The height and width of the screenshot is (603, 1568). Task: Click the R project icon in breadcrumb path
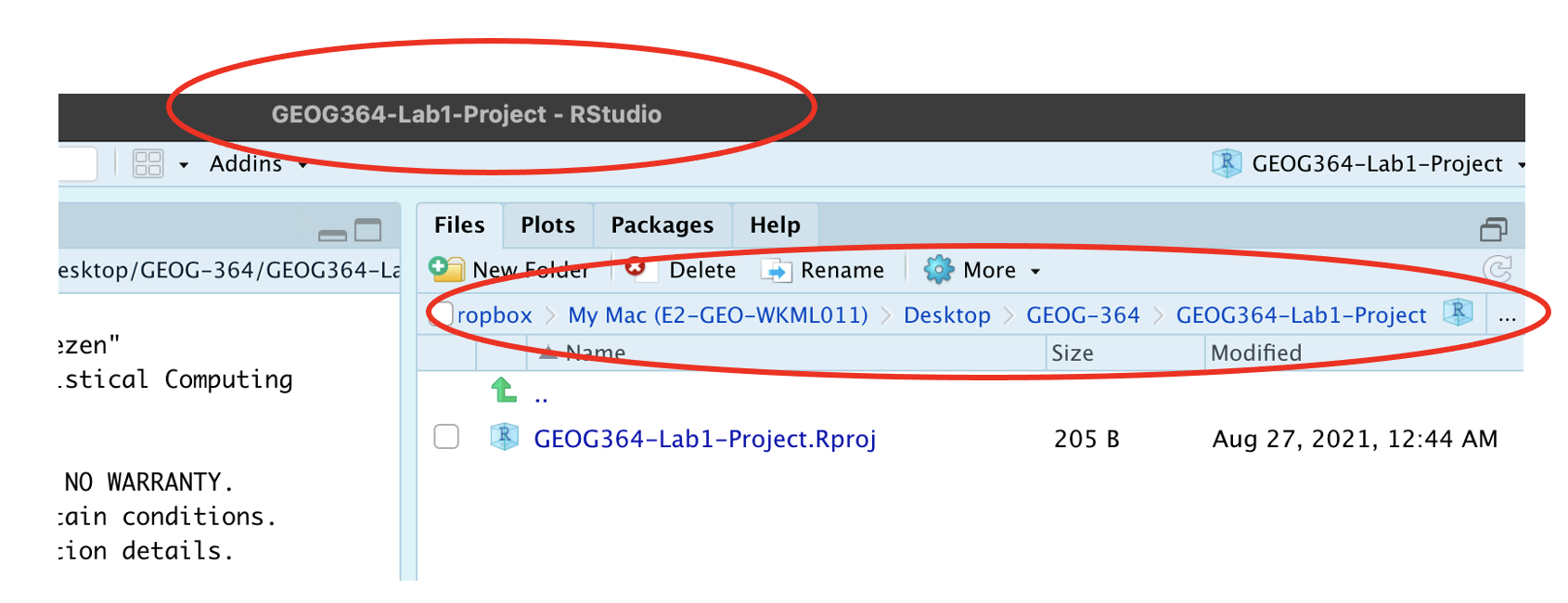(x=1458, y=314)
